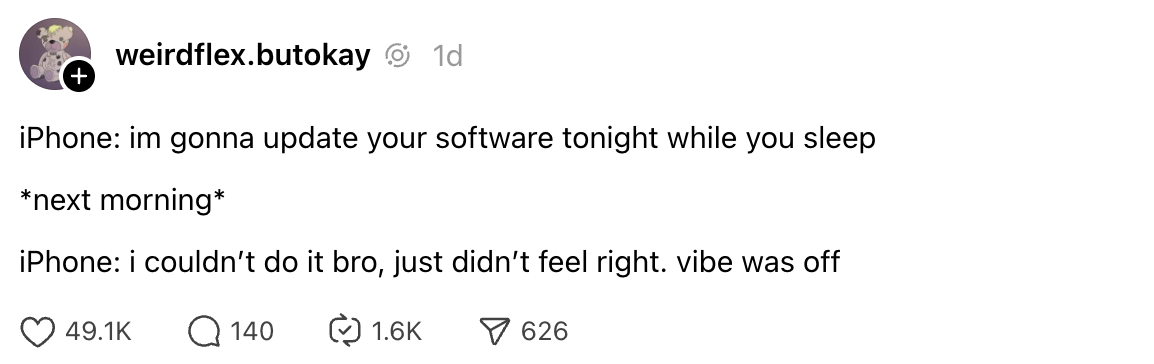Click the line ending "vibe was off"
1154x364 pixels.
(x=430, y=262)
